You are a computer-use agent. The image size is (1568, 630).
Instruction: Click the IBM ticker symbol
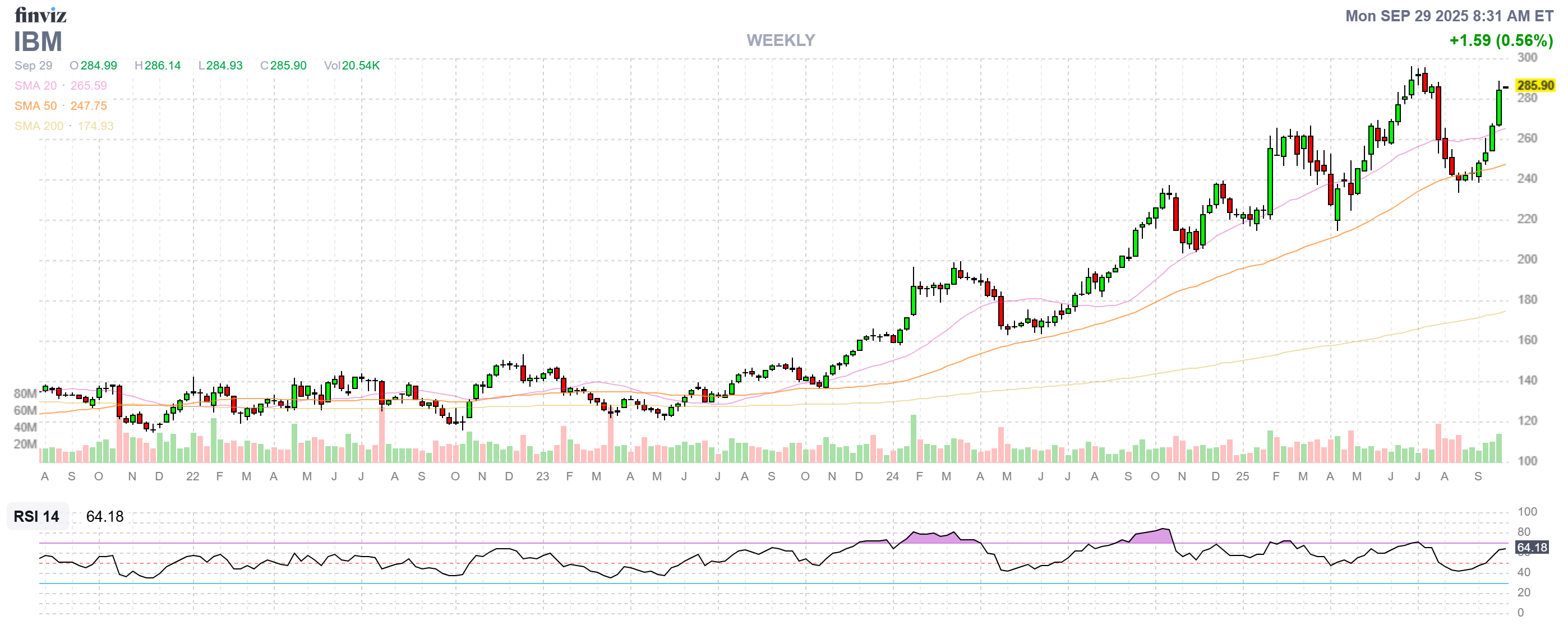(x=38, y=42)
